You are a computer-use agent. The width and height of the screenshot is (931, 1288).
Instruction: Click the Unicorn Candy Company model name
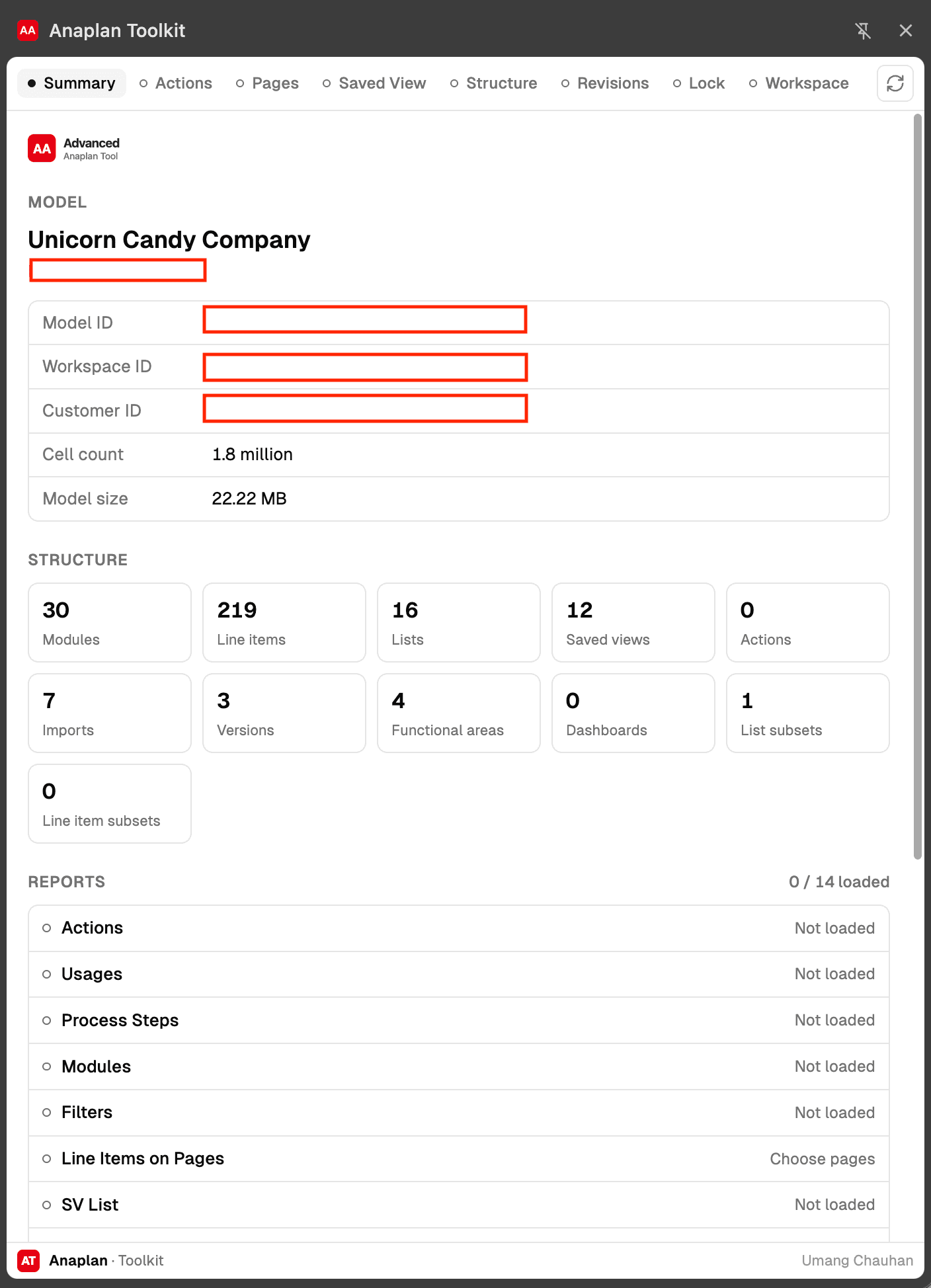coord(169,239)
